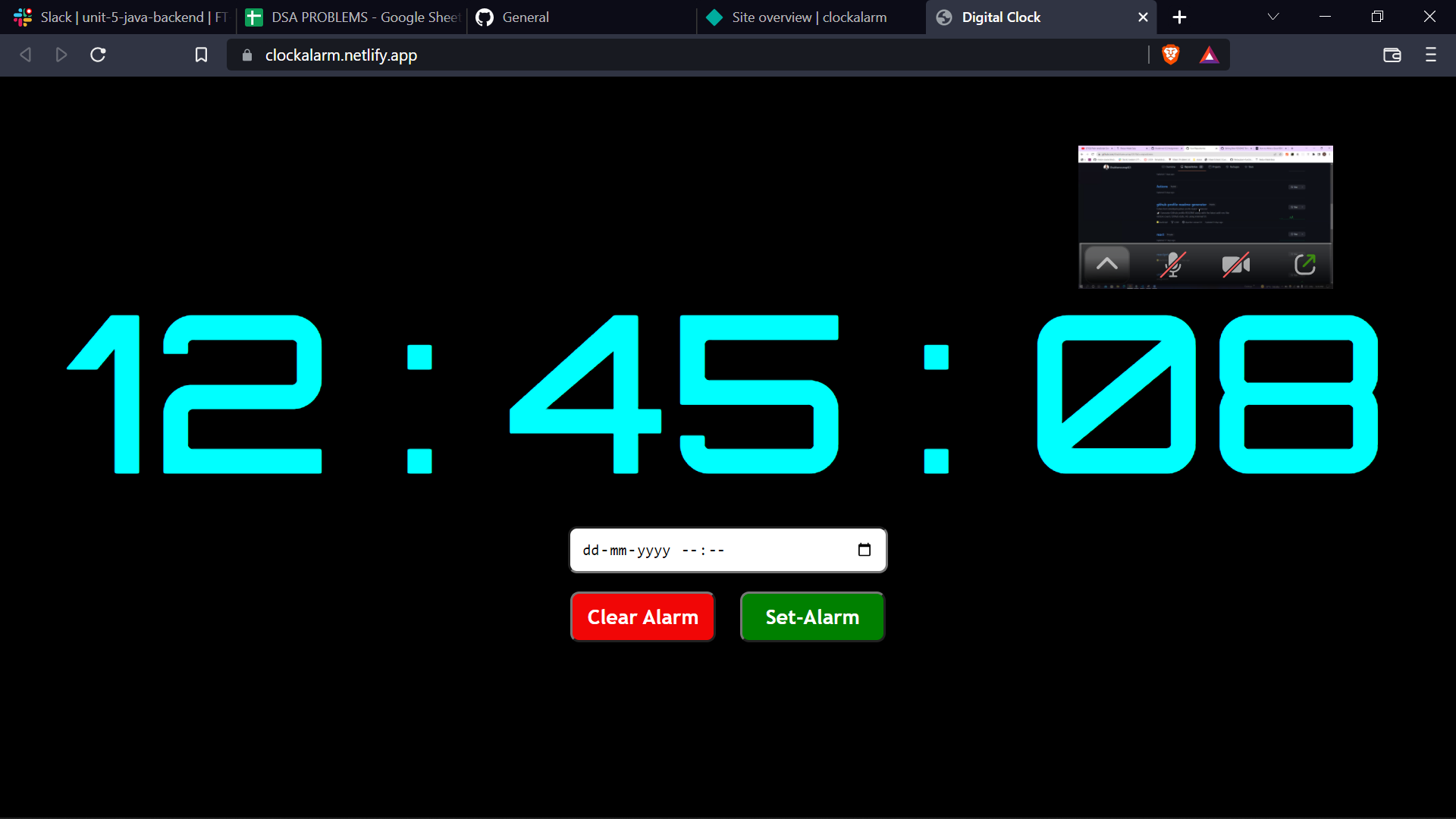Image resolution: width=1456 pixels, height=819 pixels.
Task: Return to tab from picture-in-picture player
Action: [1305, 265]
